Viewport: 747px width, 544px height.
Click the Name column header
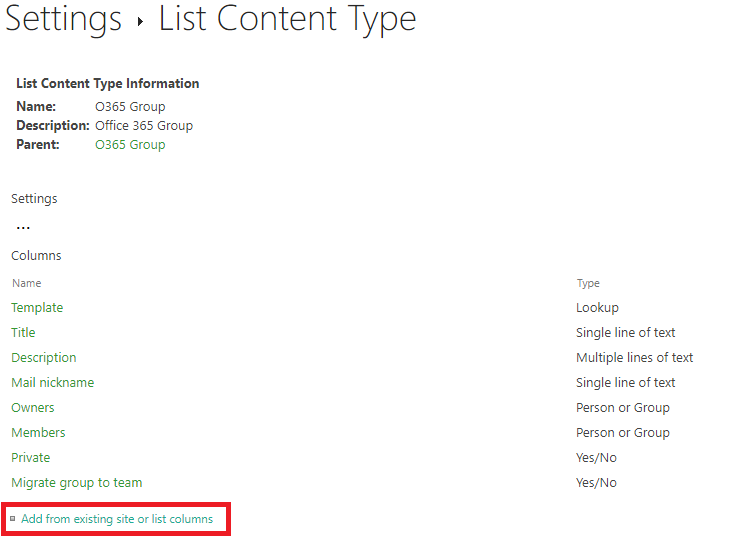(27, 283)
